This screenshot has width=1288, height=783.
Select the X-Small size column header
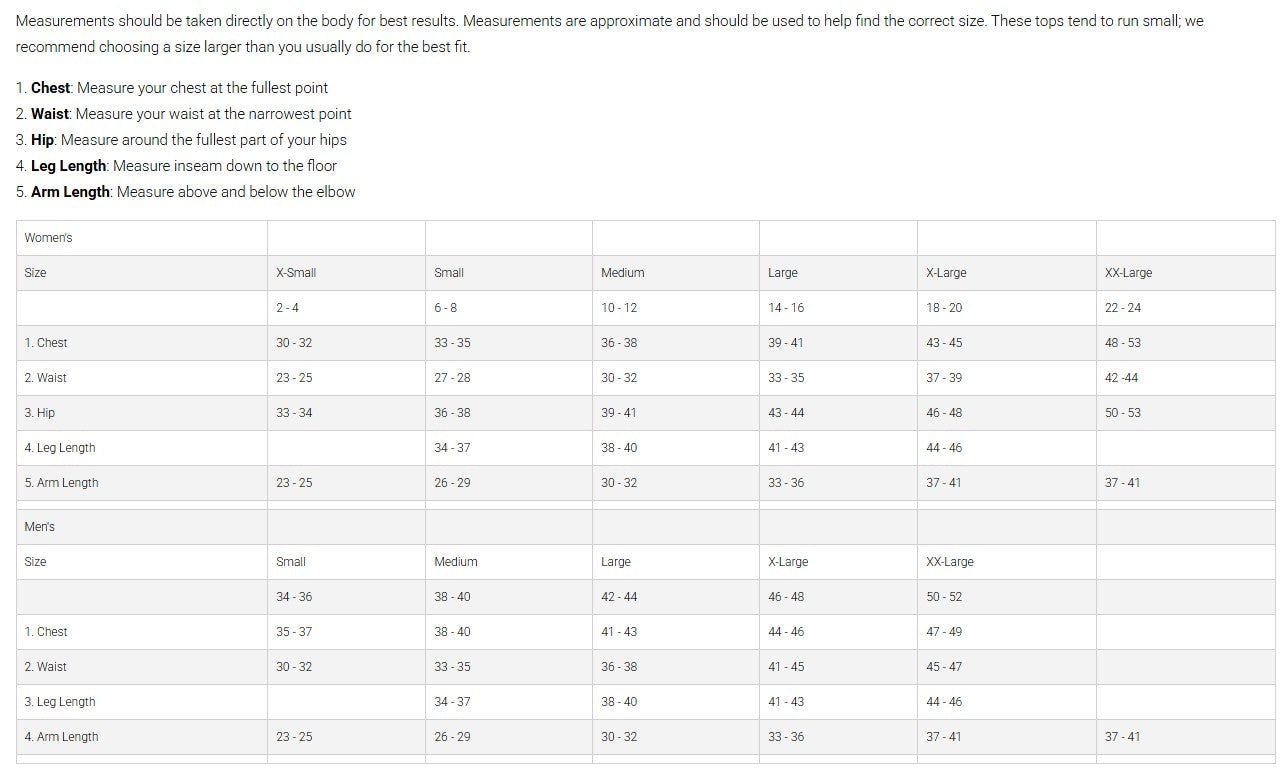pyautogui.click(x=296, y=273)
